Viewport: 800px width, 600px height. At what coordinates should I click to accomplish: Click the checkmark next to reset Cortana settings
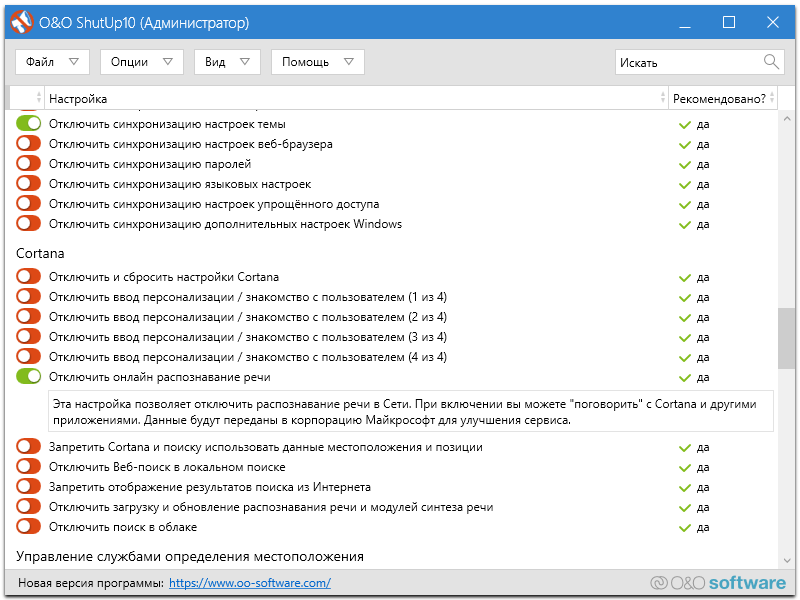685,277
